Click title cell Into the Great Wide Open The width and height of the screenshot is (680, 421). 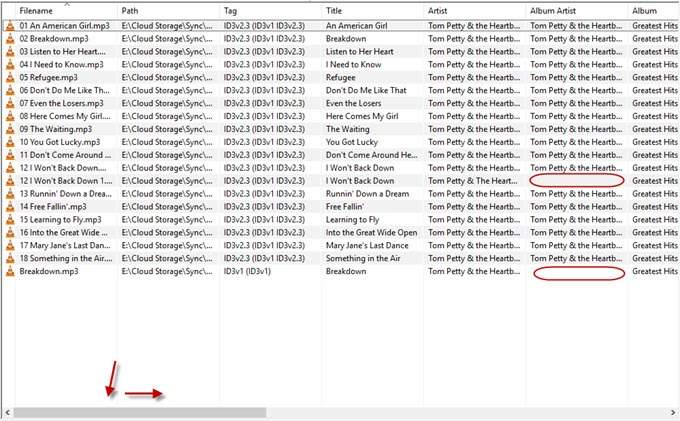[372, 233]
